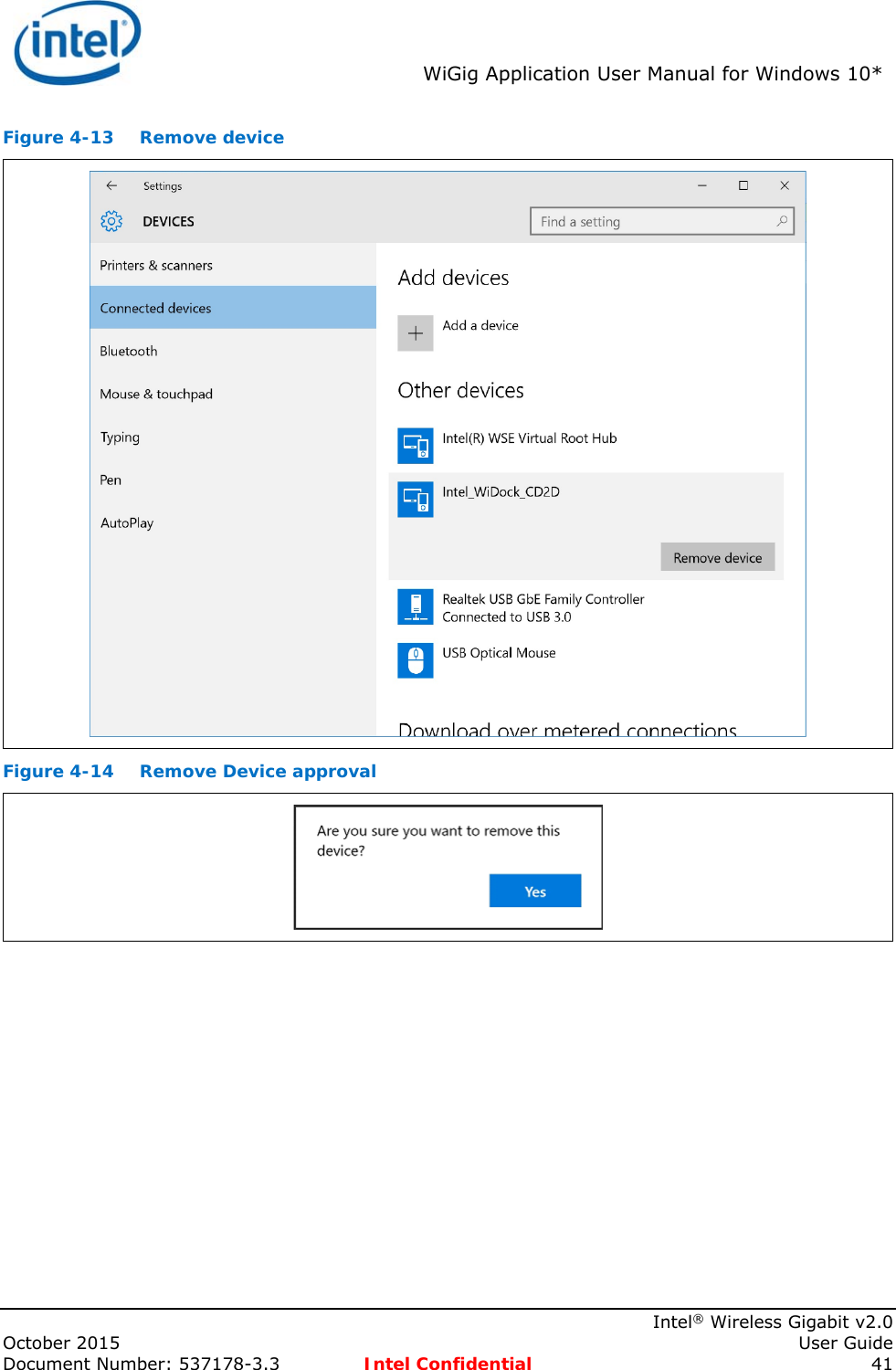Click Figure 4-13 Remove device caption
Screen dimensions: 896x1370
pos(143,138)
